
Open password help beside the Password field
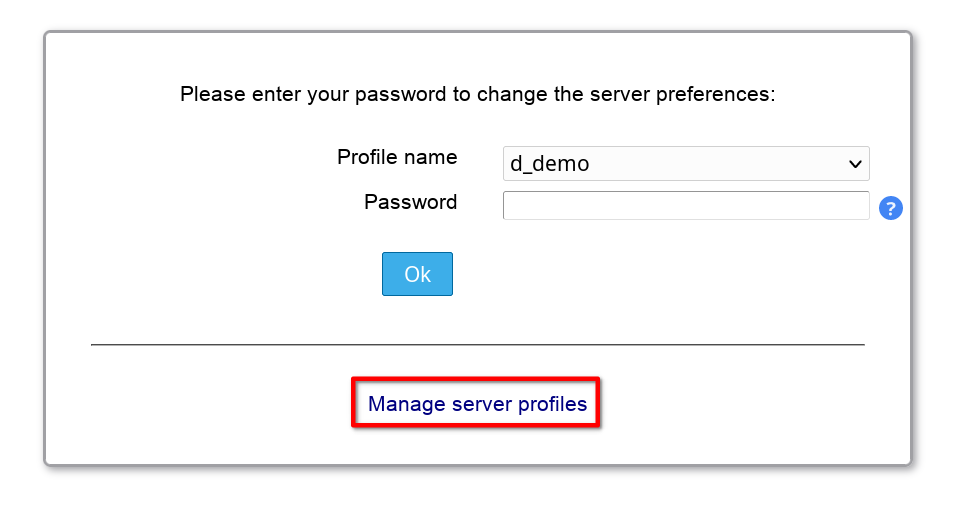(x=890, y=208)
